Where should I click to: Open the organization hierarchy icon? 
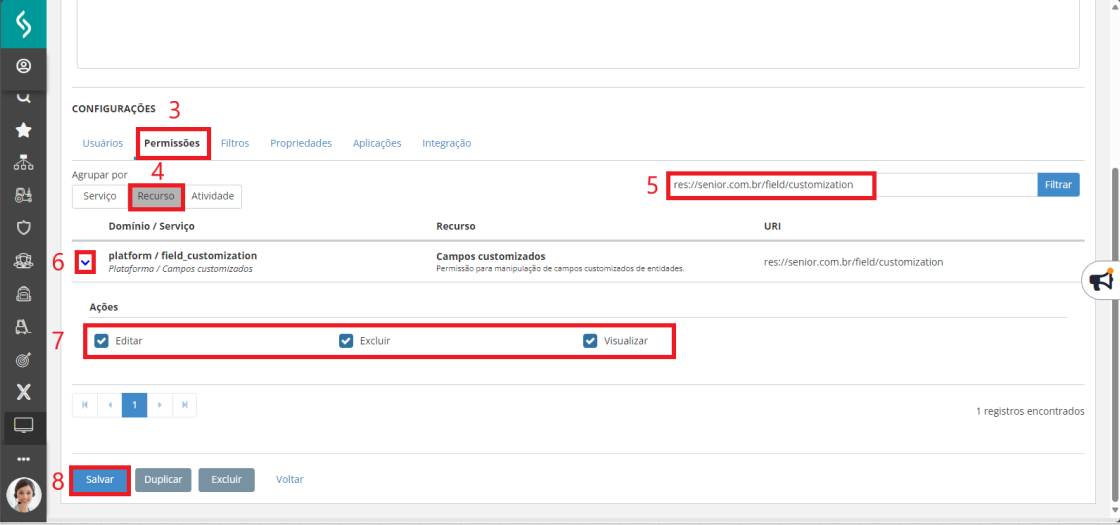coord(24,163)
